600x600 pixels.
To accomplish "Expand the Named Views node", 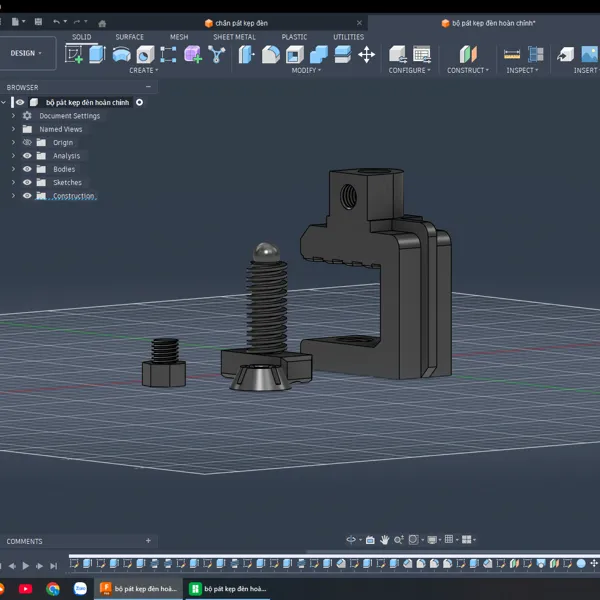I will pos(13,129).
